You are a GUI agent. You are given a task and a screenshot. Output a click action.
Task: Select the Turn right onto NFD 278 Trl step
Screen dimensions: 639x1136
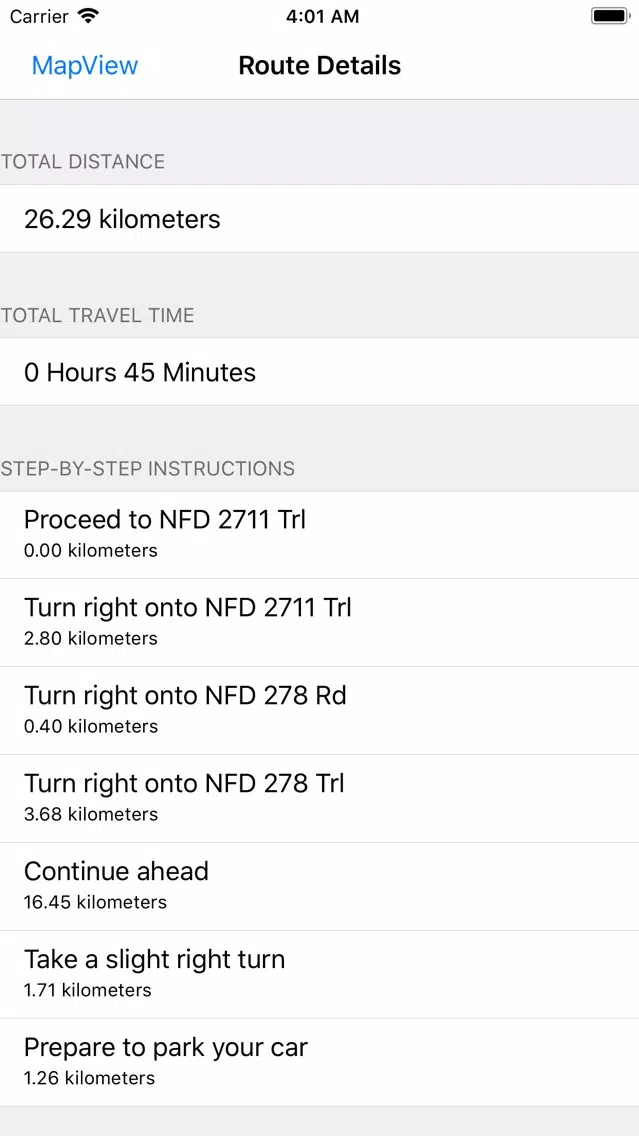pyautogui.click(x=320, y=798)
